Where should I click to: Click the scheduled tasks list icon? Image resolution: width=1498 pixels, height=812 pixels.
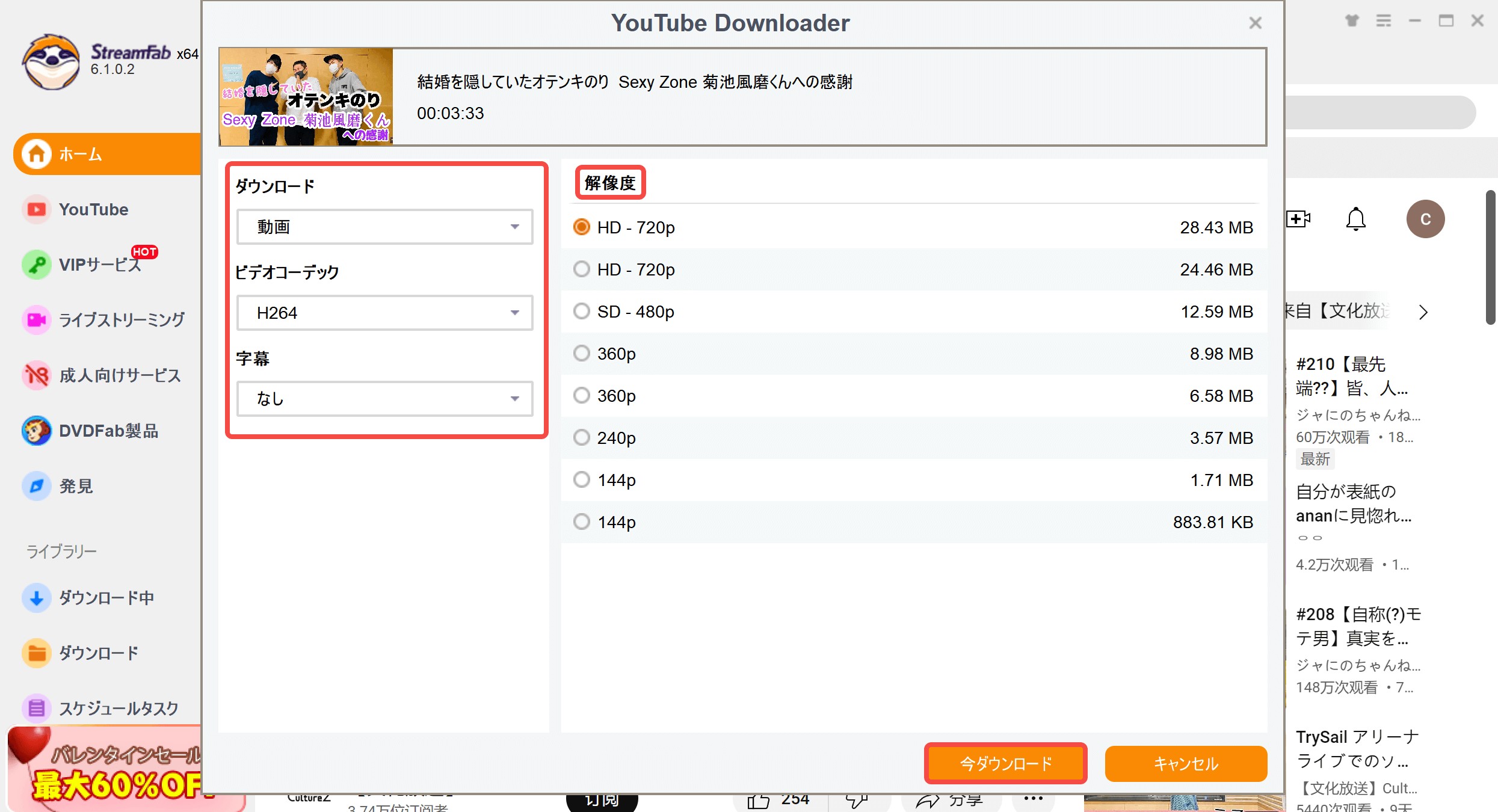[37, 708]
